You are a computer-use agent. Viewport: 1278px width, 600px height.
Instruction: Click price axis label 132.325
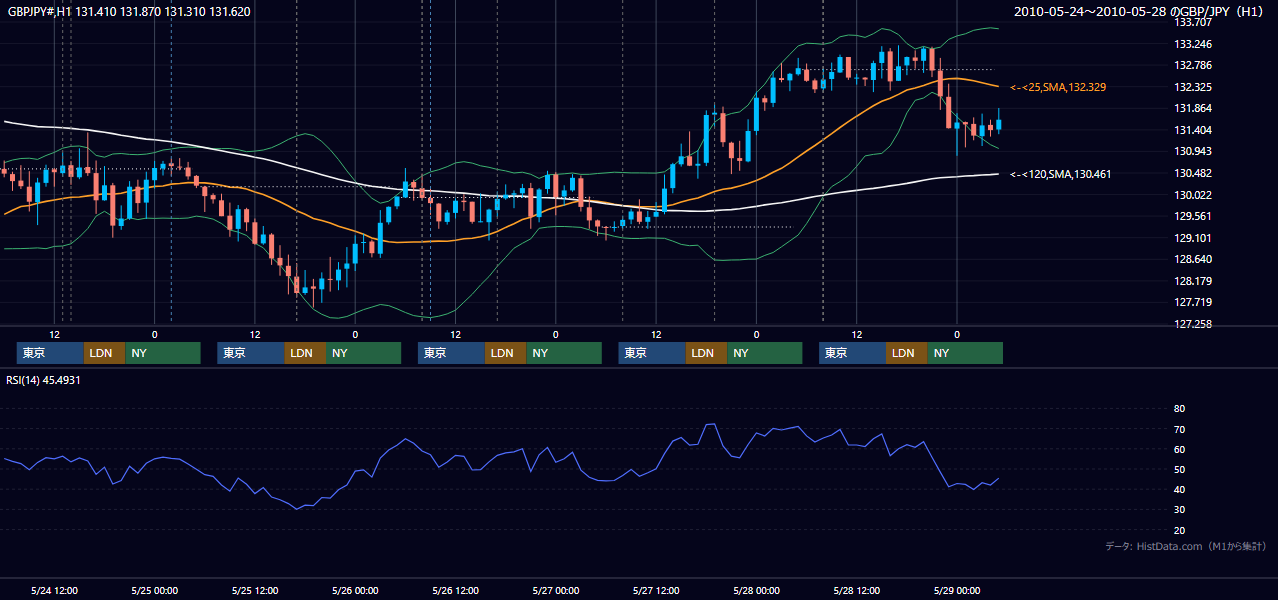pyautogui.click(x=1193, y=88)
